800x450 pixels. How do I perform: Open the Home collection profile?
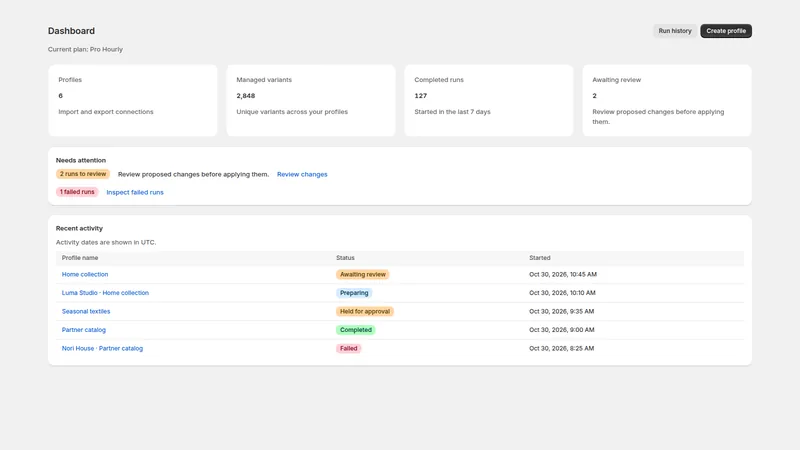(x=85, y=274)
